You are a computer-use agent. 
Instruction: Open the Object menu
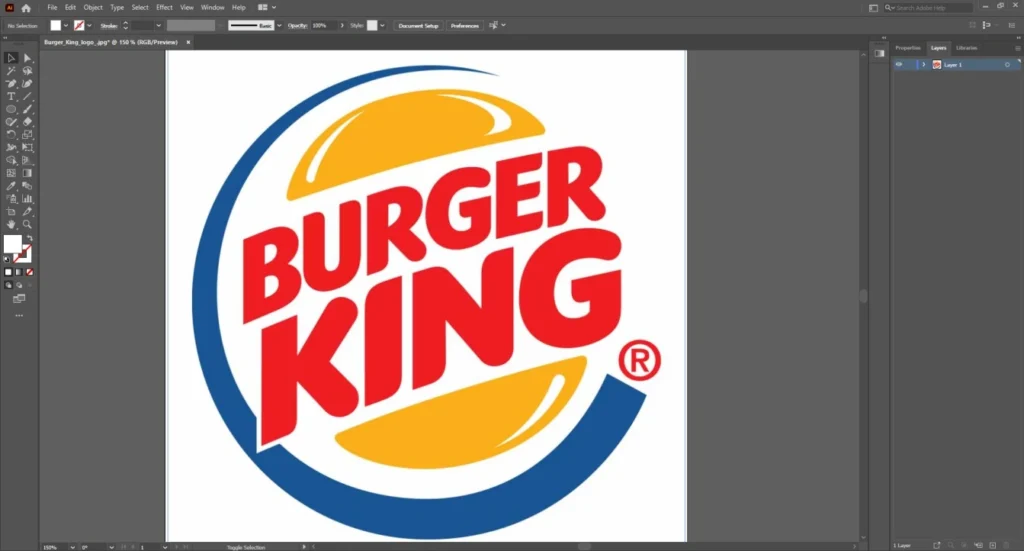[x=93, y=8]
